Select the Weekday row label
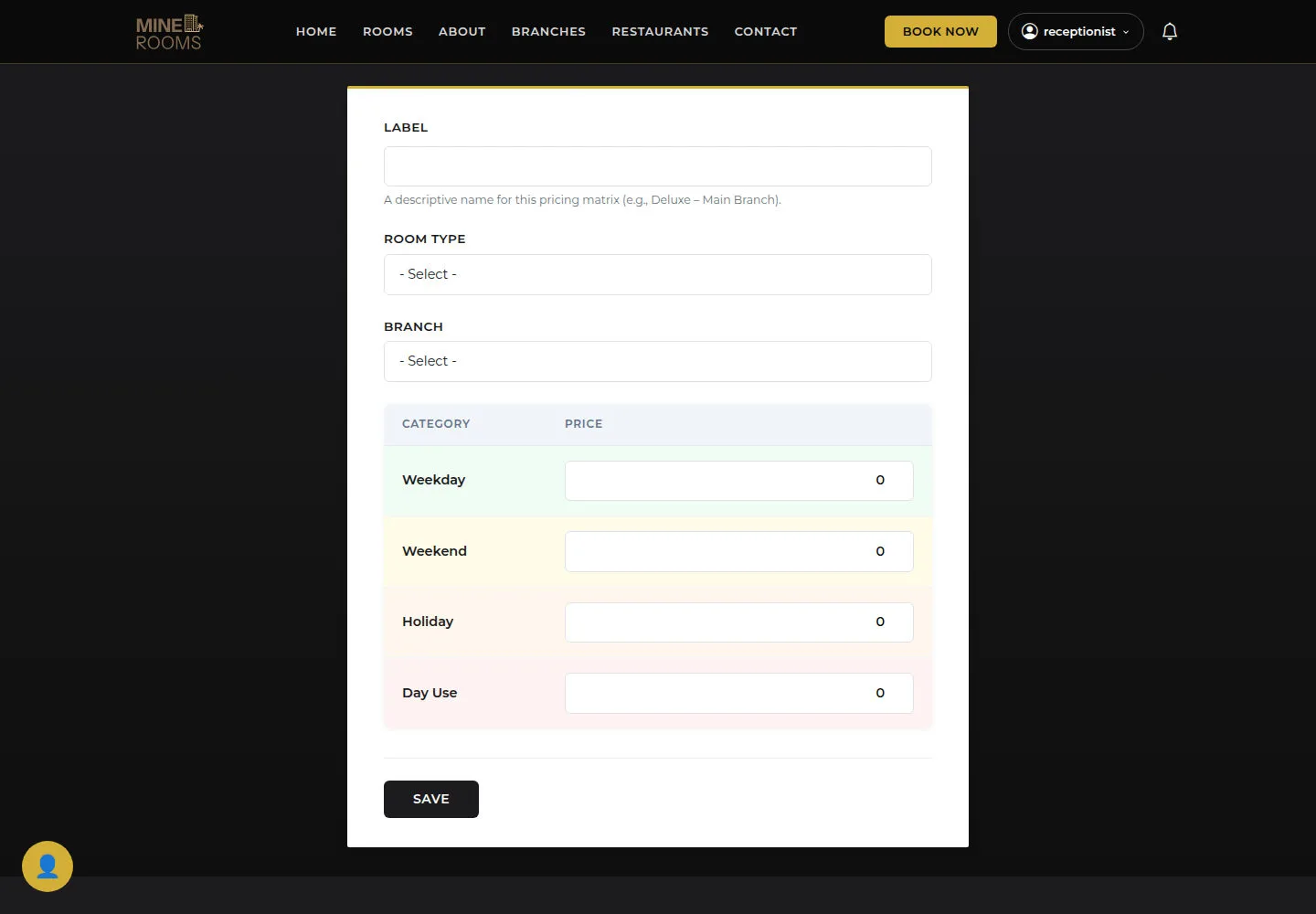 [433, 480]
